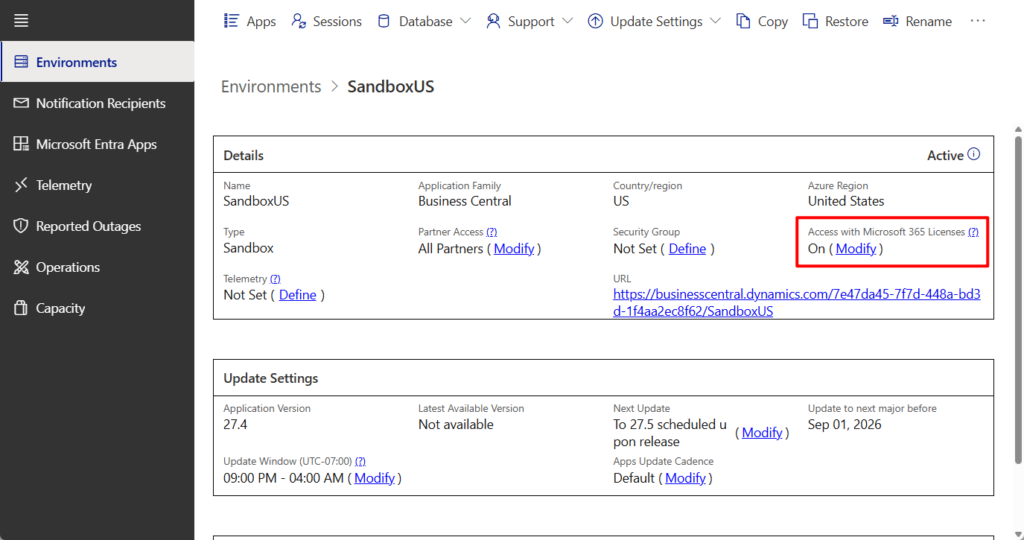Select Notification Recipients in sidebar
The width and height of the screenshot is (1024, 540).
[x=100, y=103]
